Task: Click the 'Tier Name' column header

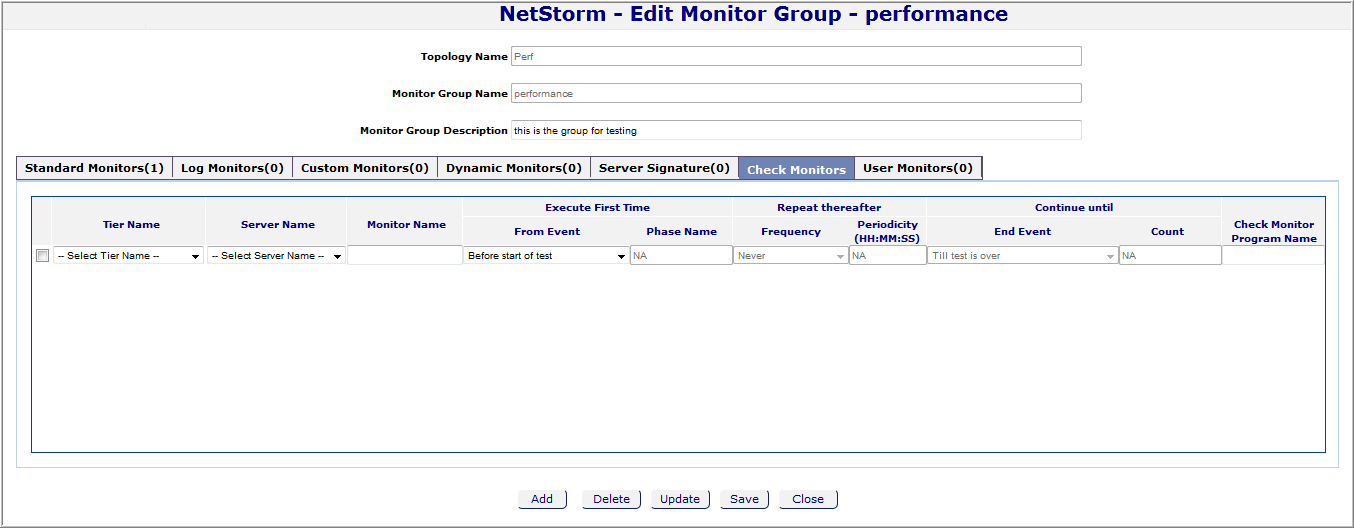Action: tap(131, 224)
